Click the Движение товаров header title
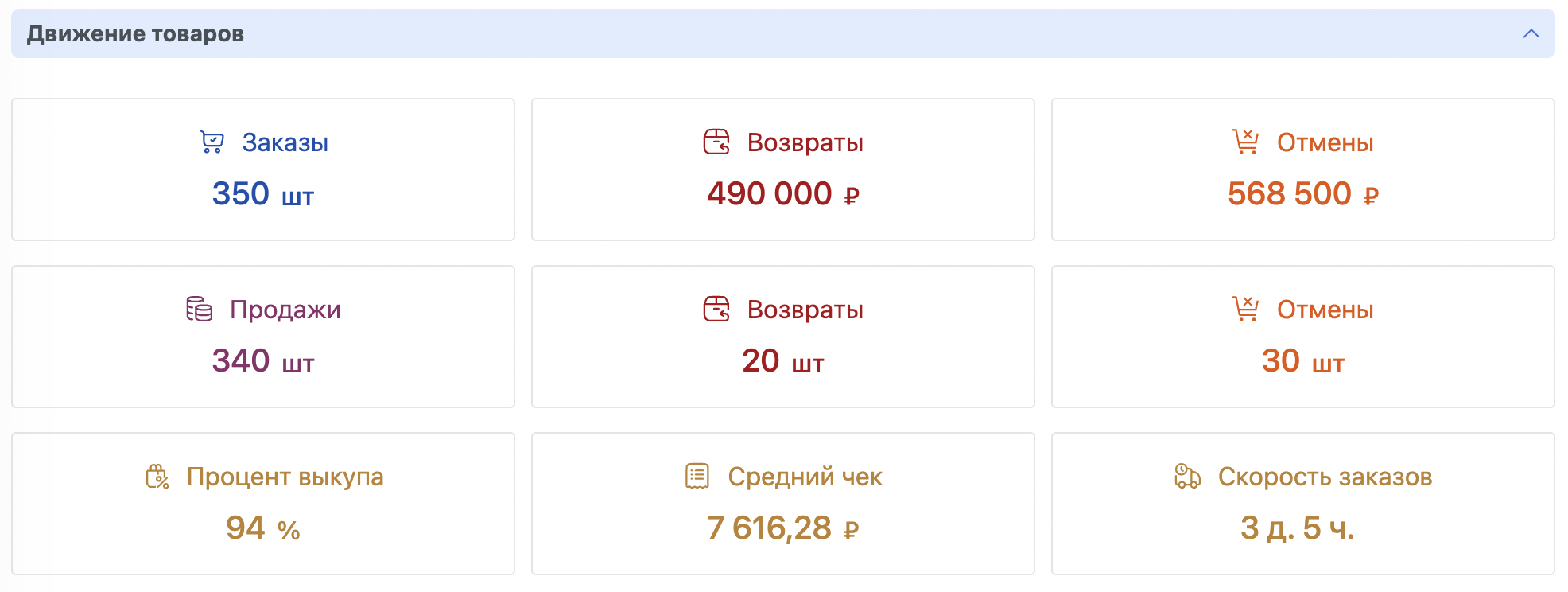This screenshot has width=1568, height=592. tap(135, 33)
